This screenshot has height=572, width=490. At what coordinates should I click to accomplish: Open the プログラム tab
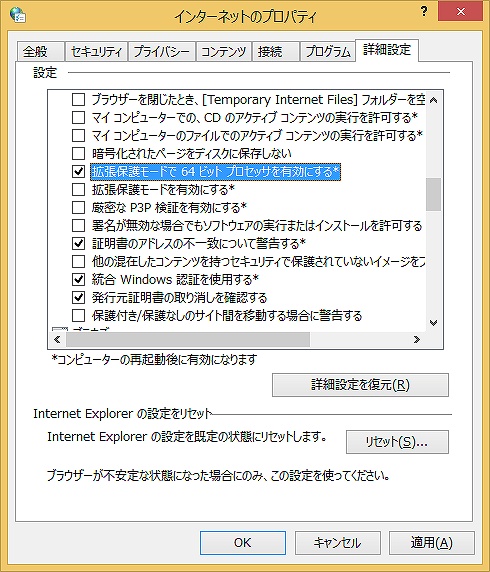328,51
